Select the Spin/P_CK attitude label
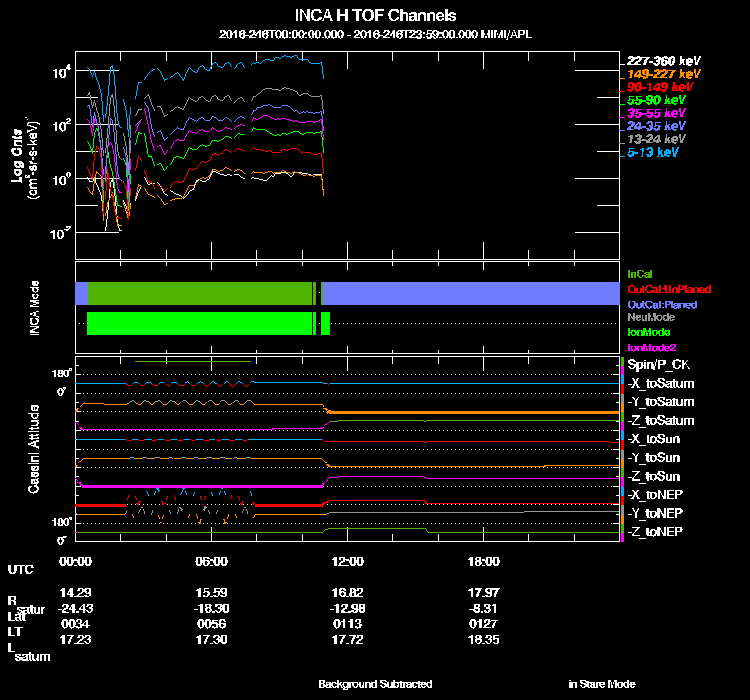Viewport: 750px width, 700px height. [659, 365]
